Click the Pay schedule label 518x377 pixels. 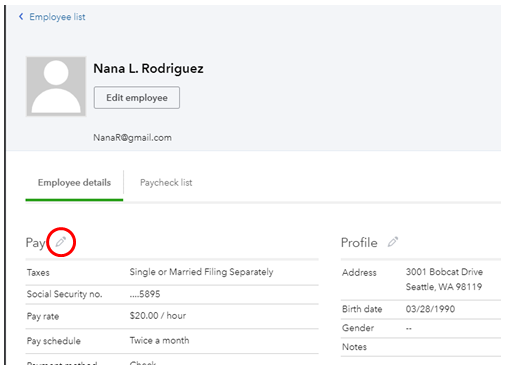tap(54, 341)
